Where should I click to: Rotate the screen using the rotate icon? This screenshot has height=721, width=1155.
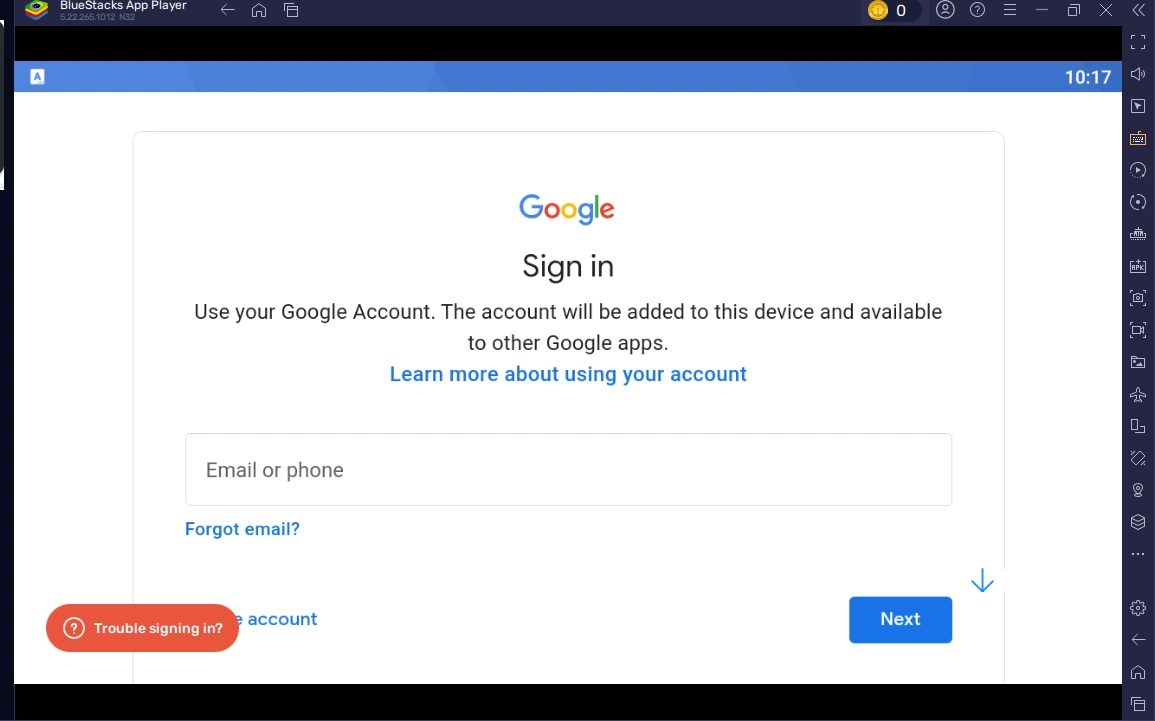pos(1138,458)
